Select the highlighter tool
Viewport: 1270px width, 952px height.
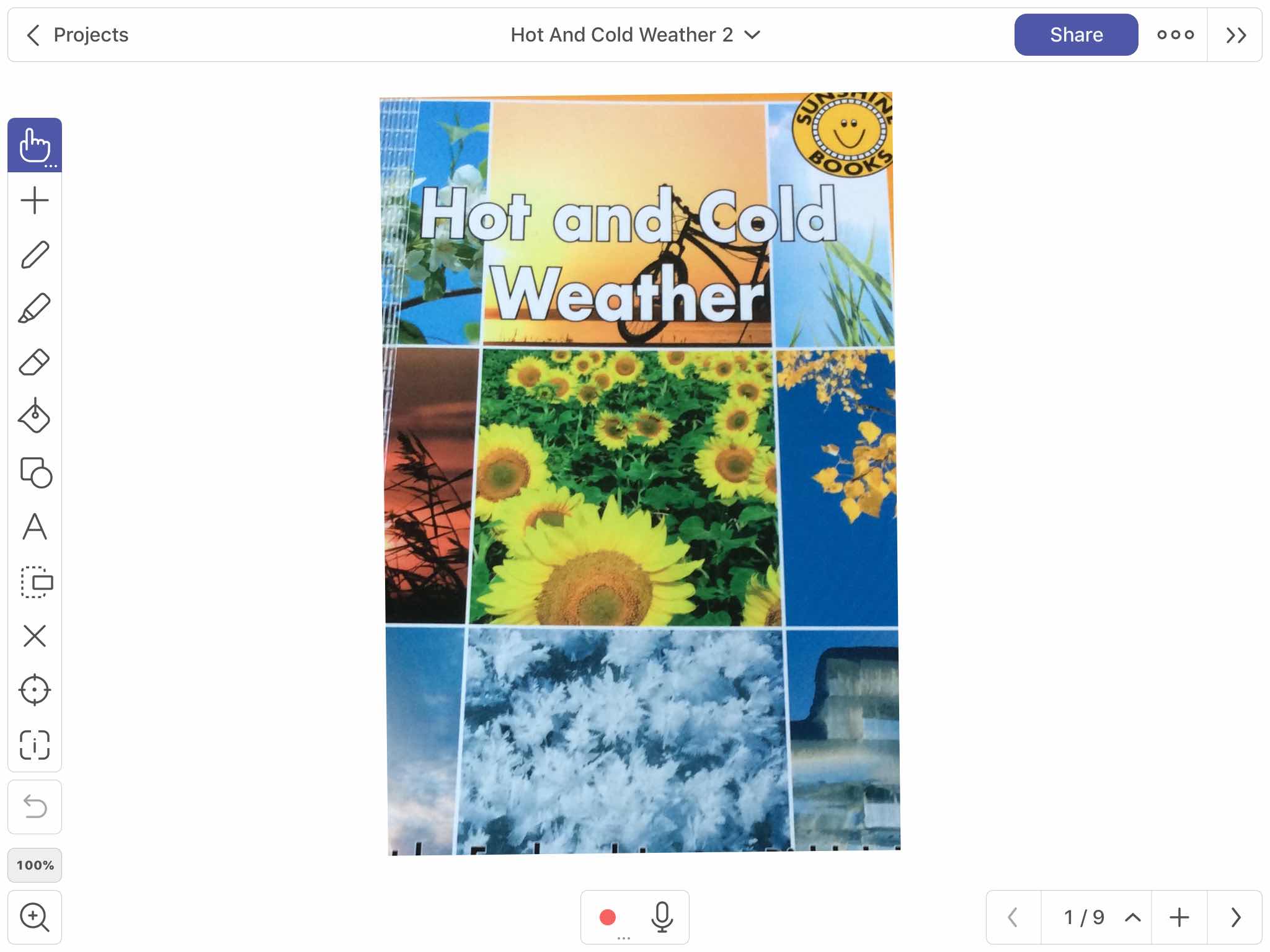[x=35, y=309]
